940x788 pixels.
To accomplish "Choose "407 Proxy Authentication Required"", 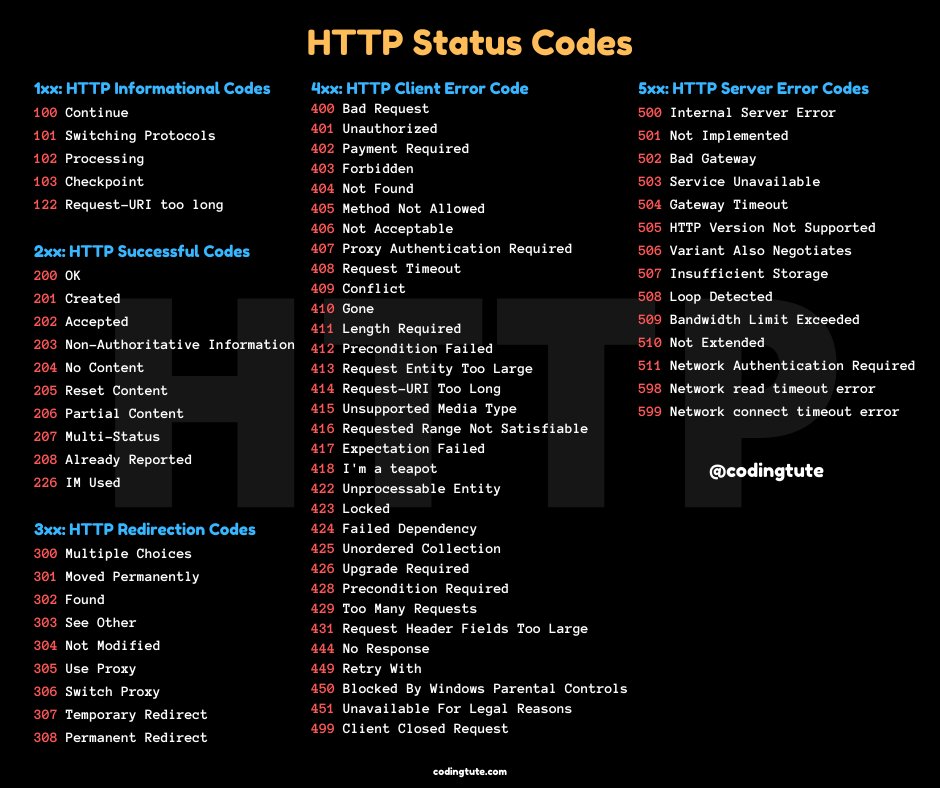I will (441, 249).
